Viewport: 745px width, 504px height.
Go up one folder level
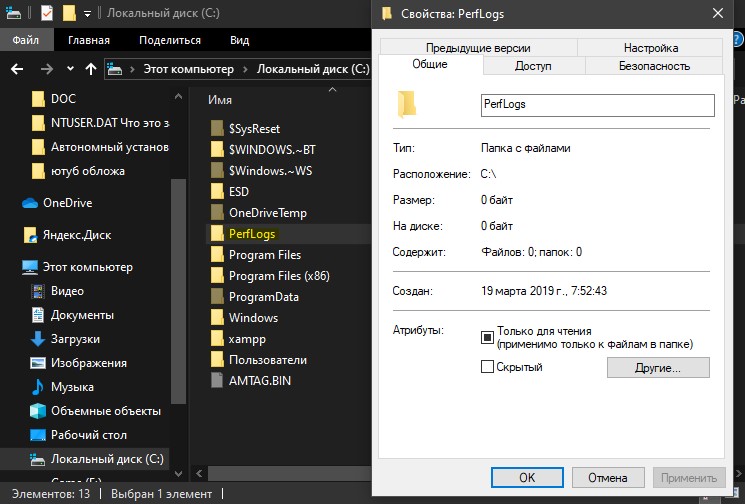click(91, 69)
